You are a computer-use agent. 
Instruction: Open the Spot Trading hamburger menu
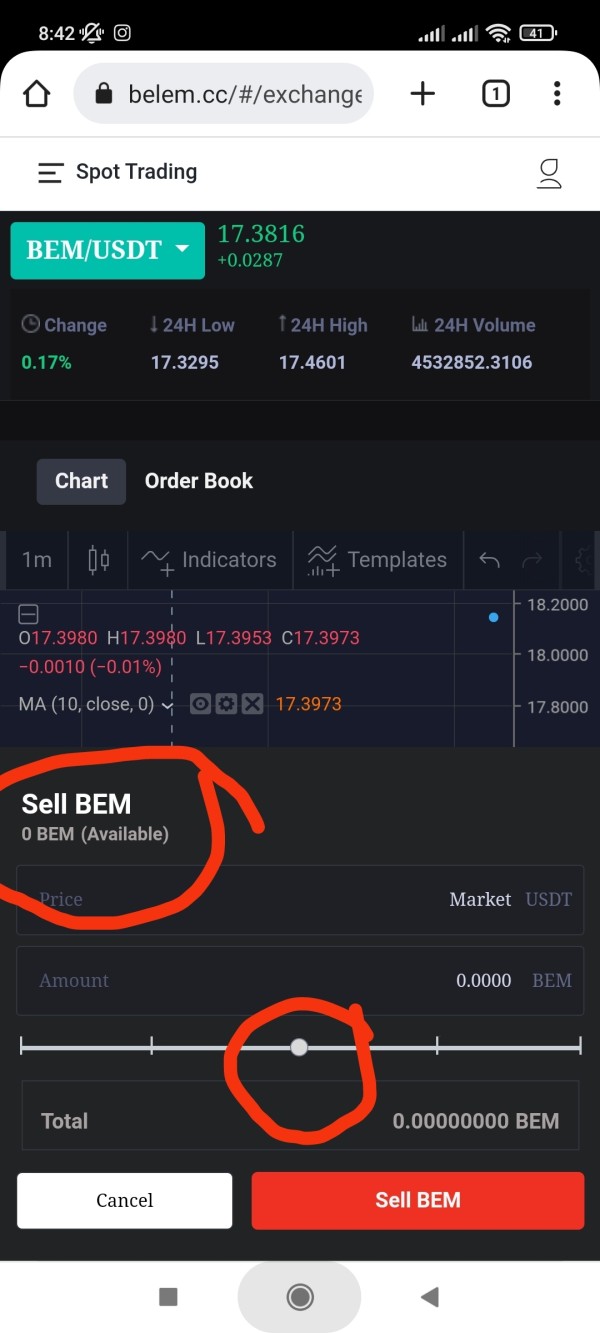50,173
